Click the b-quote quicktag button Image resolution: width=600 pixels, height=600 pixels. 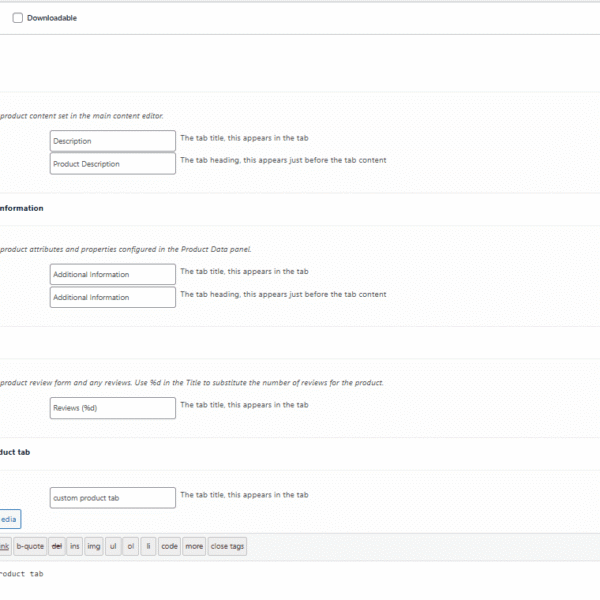(30, 546)
